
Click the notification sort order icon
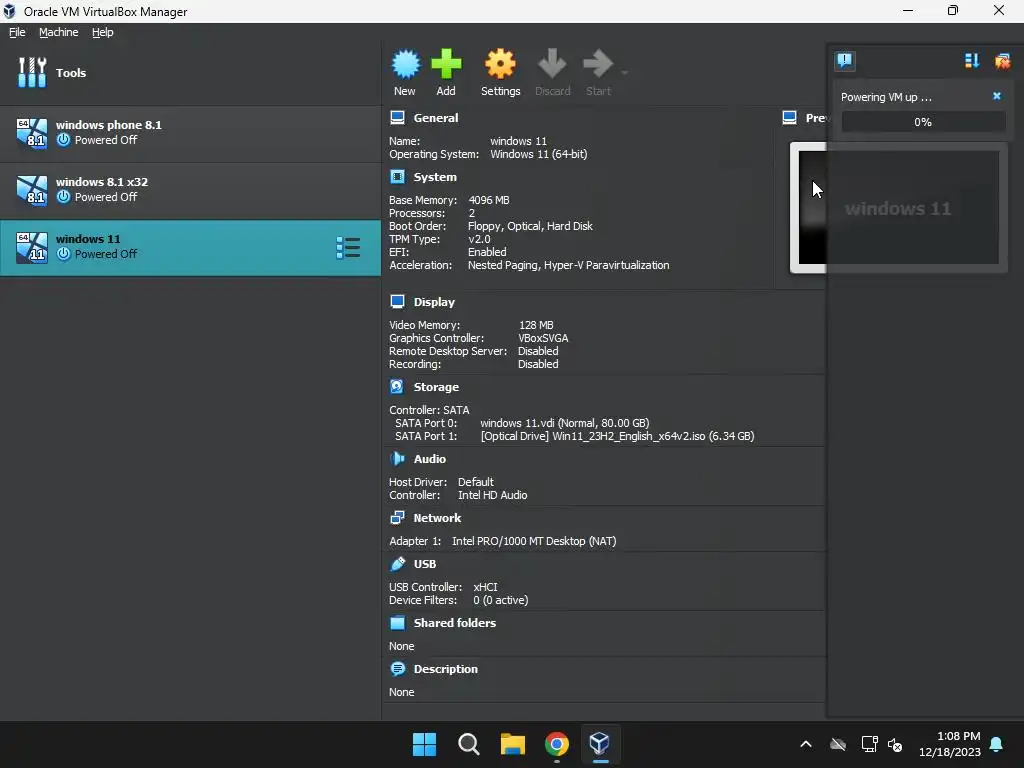pos(972,61)
